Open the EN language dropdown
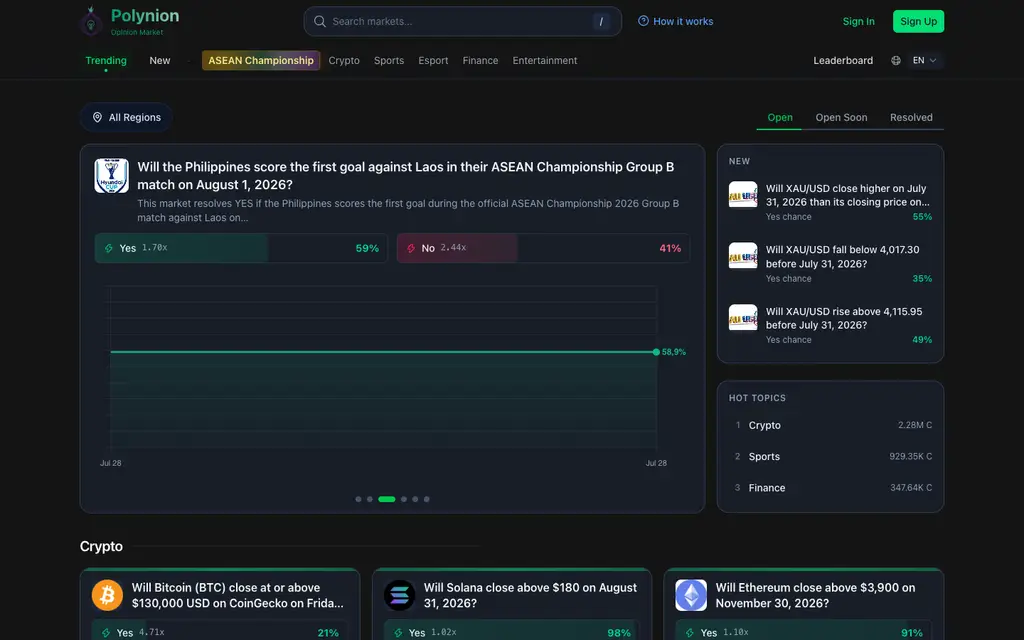Viewport: 1024px width, 640px height. [925, 60]
